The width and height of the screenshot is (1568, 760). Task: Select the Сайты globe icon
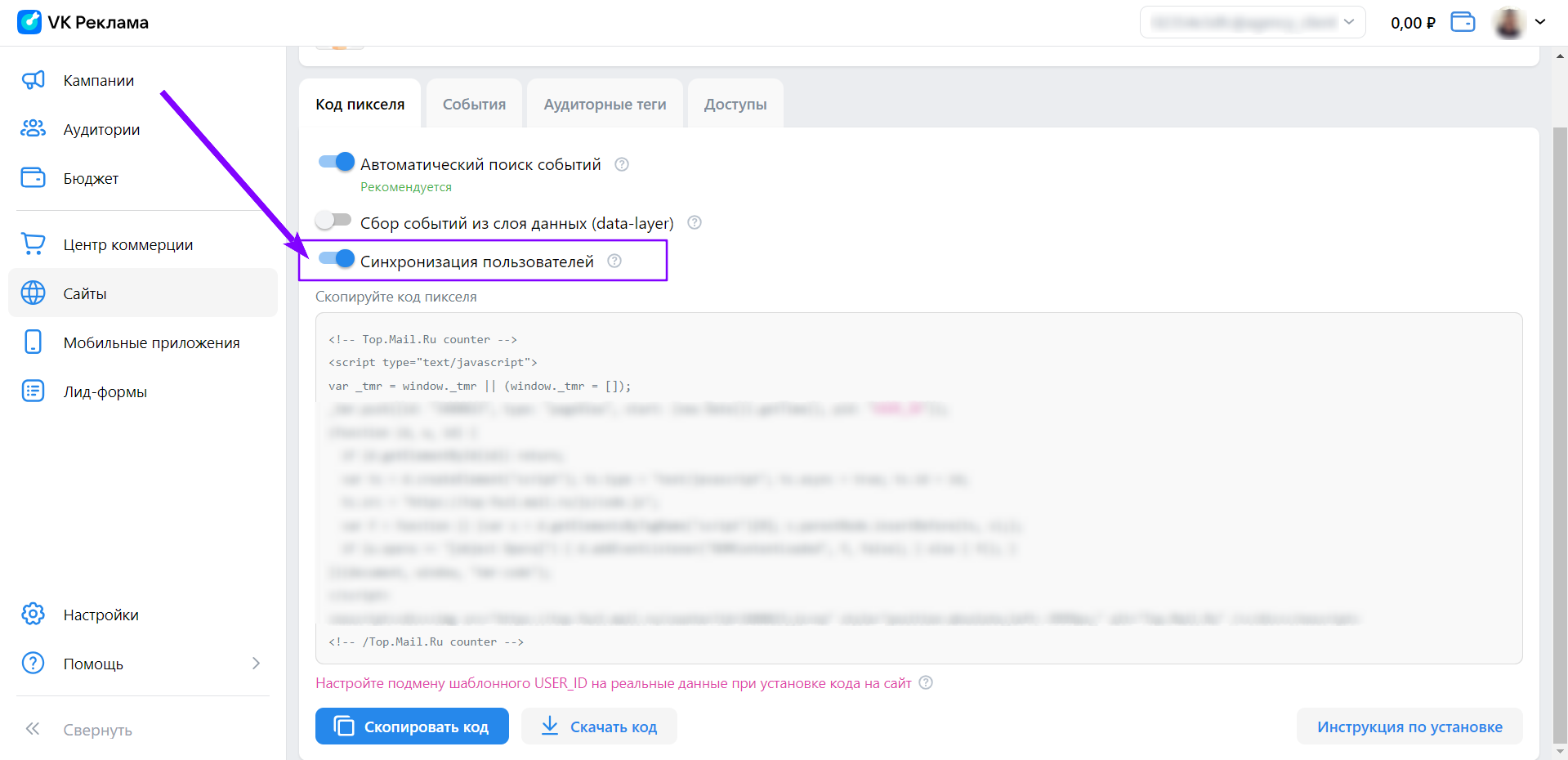click(x=34, y=293)
